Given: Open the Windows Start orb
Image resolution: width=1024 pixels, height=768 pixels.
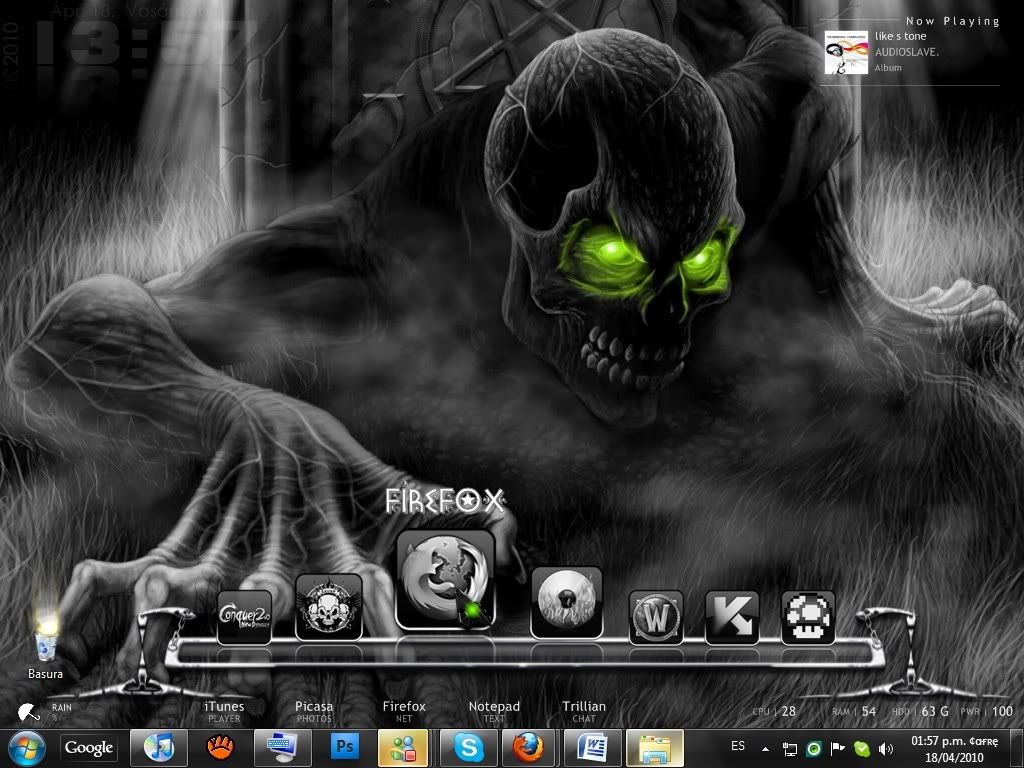Looking at the screenshot, I should pos(26,748).
